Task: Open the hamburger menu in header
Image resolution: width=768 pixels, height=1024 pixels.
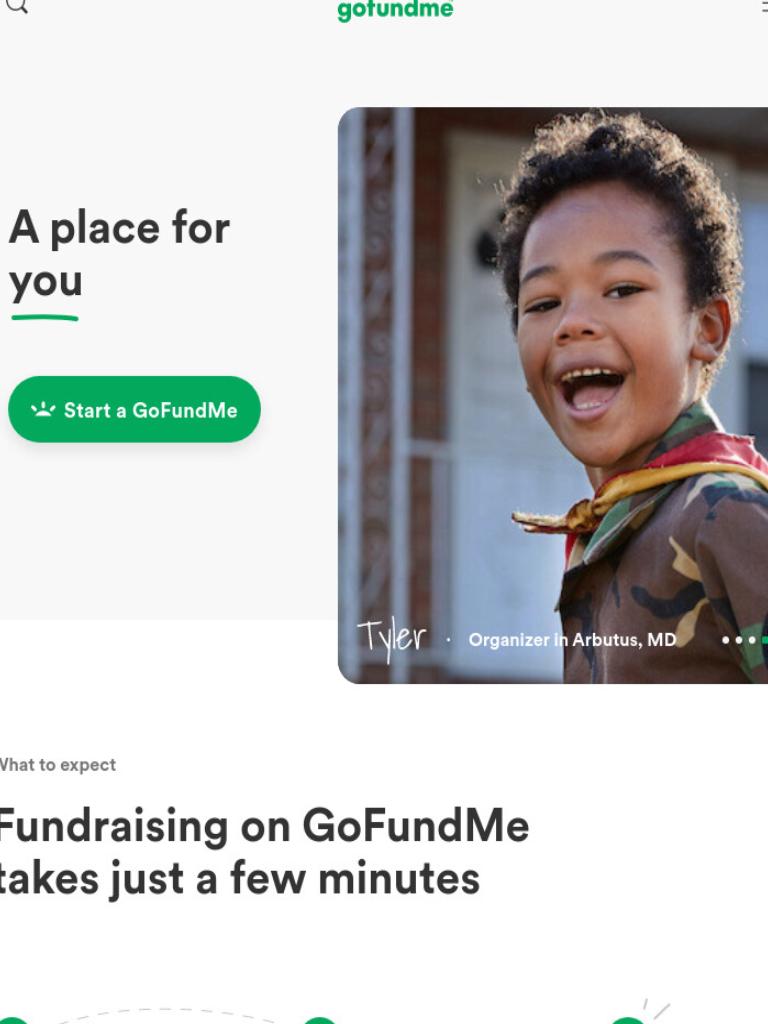Action: tap(765, 5)
